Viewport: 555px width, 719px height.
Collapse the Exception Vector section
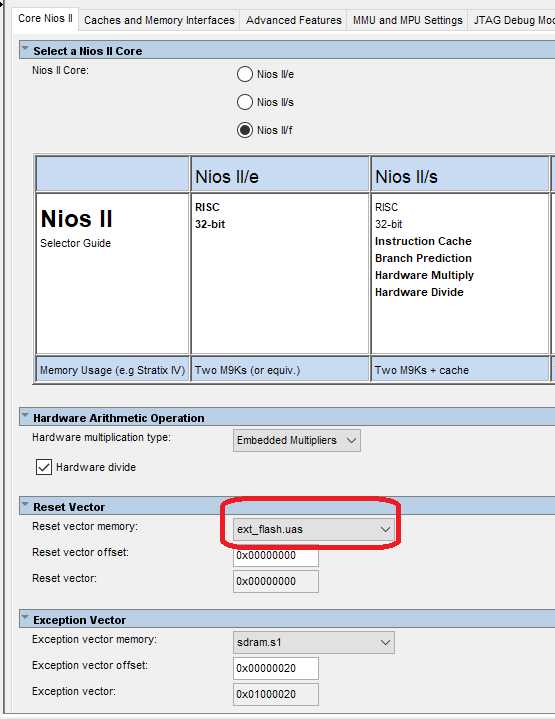click(25, 617)
